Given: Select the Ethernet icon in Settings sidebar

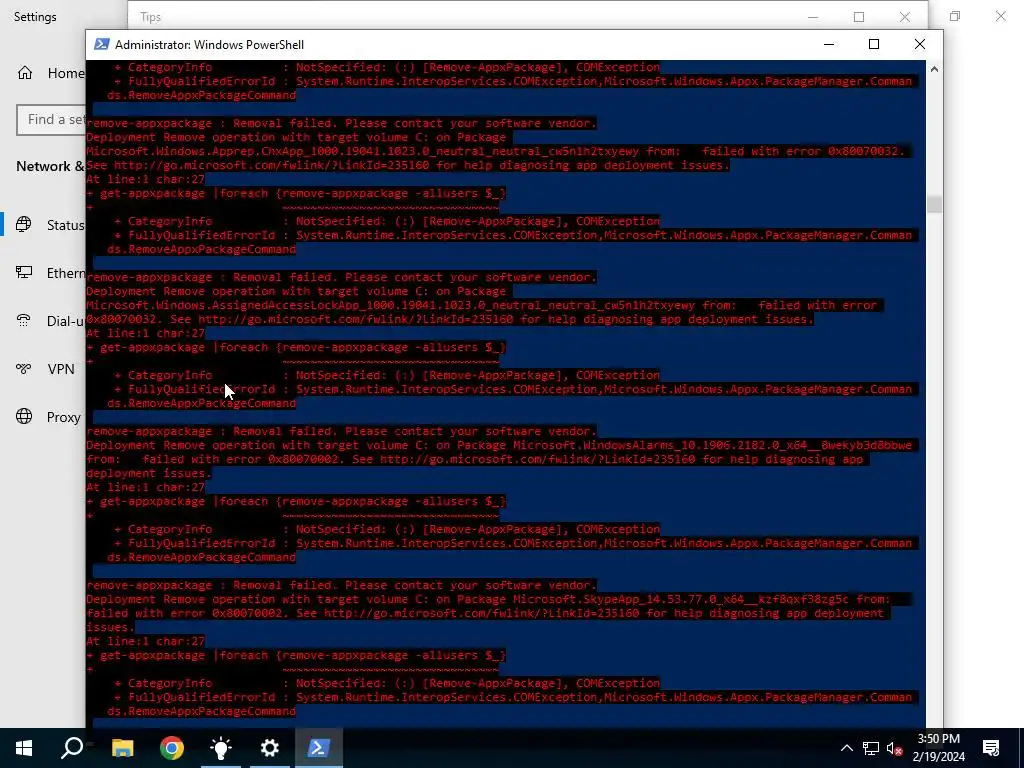Looking at the screenshot, I should (x=24, y=272).
